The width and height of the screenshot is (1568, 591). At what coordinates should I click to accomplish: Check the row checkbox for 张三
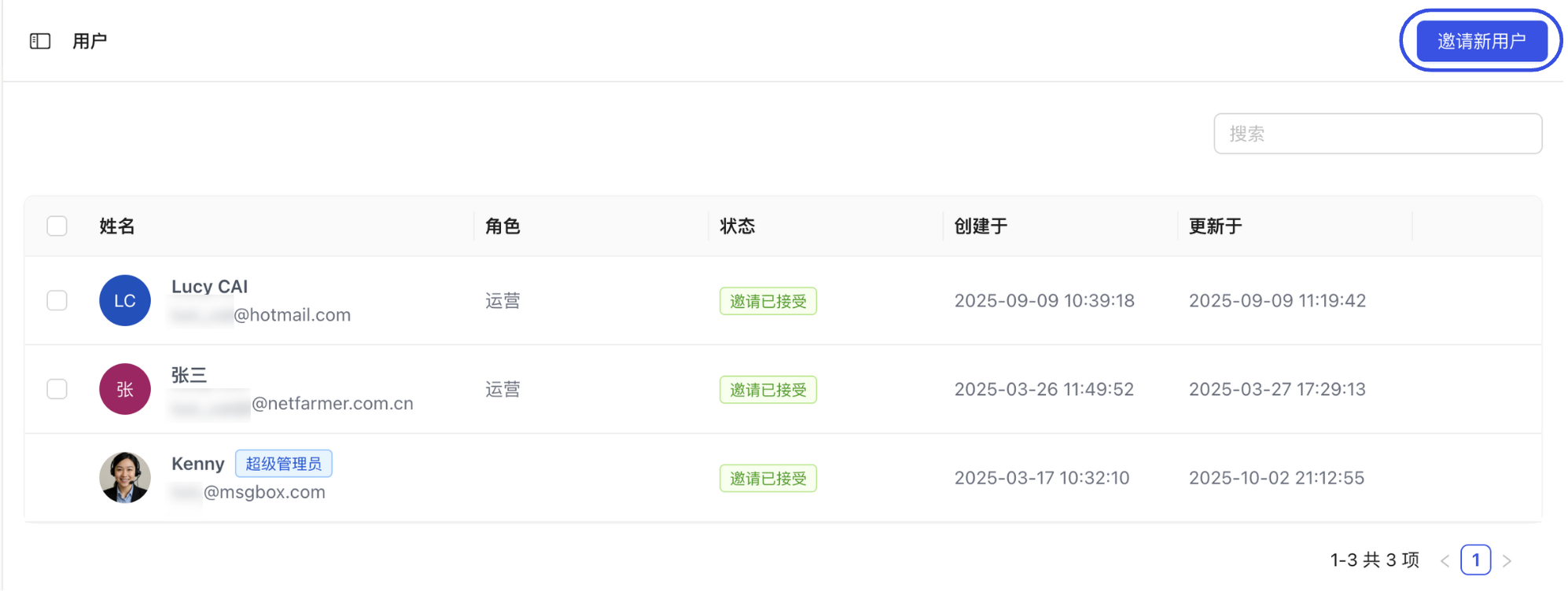57,389
